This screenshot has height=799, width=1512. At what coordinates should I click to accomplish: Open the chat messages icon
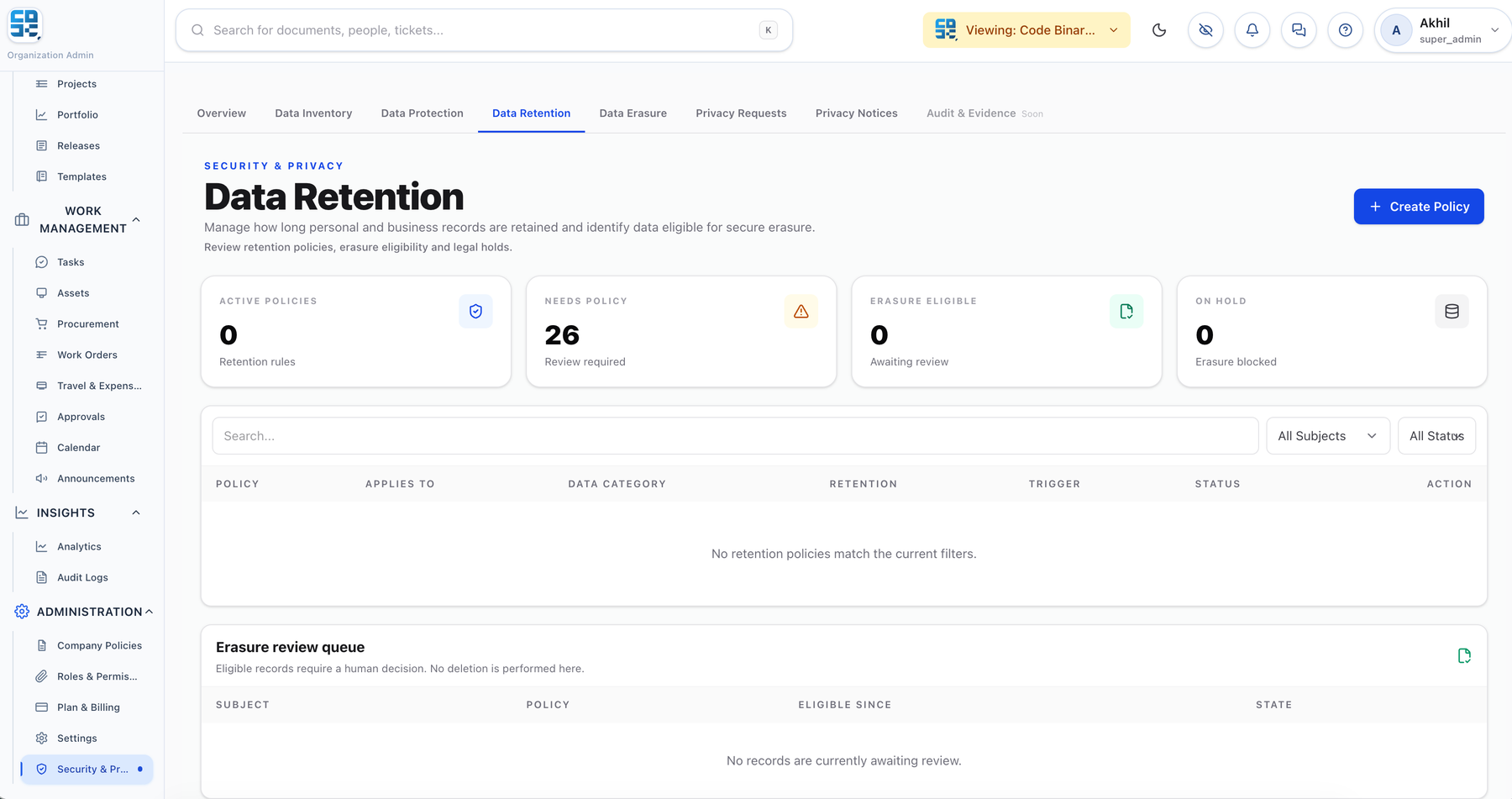1299,30
